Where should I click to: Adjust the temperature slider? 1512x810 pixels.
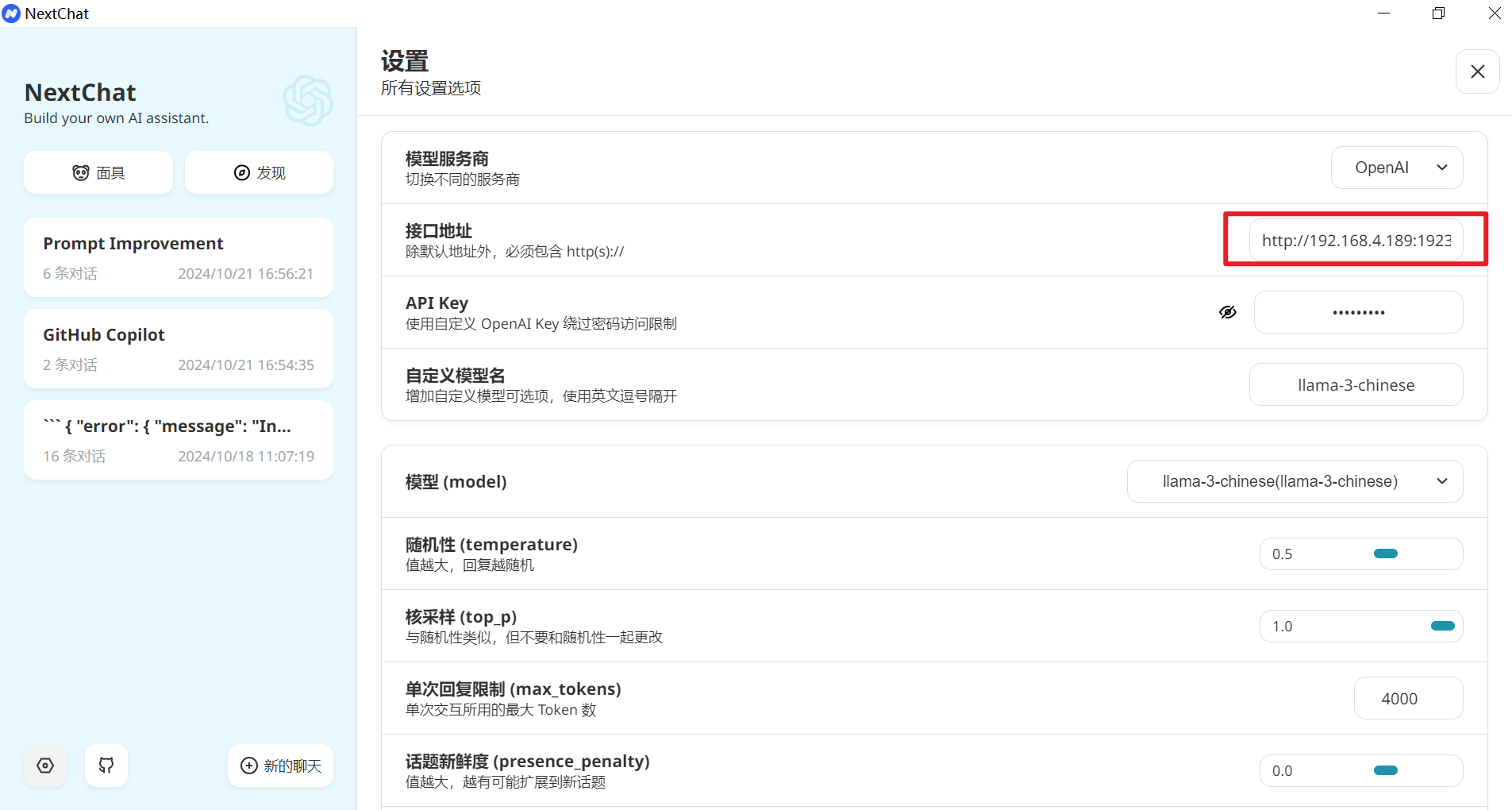click(x=1385, y=553)
